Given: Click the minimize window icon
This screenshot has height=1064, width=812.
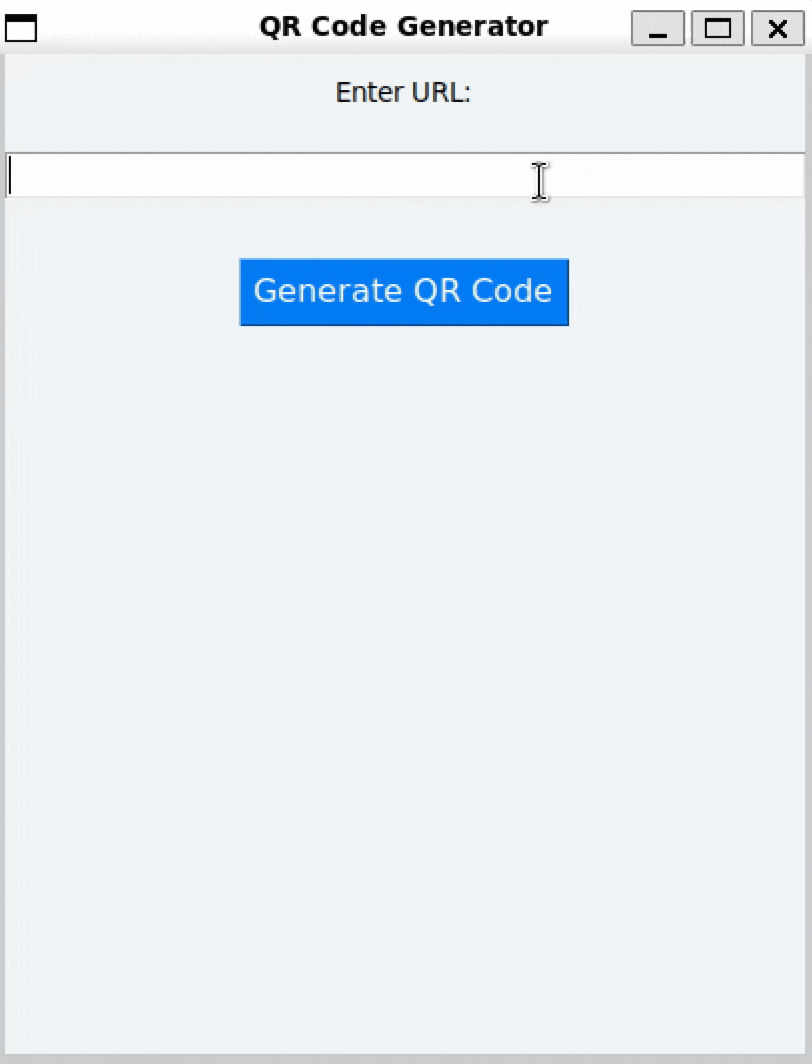Looking at the screenshot, I should (x=657, y=28).
